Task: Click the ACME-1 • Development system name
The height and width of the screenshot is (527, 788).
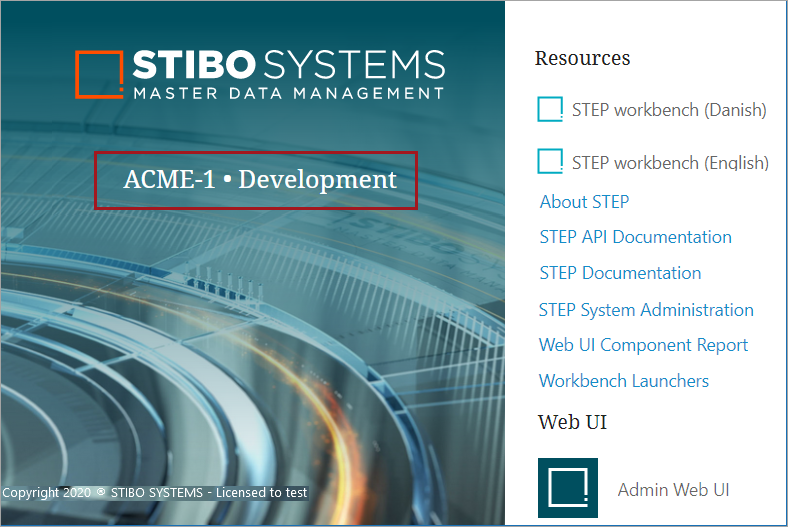Action: [260, 179]
